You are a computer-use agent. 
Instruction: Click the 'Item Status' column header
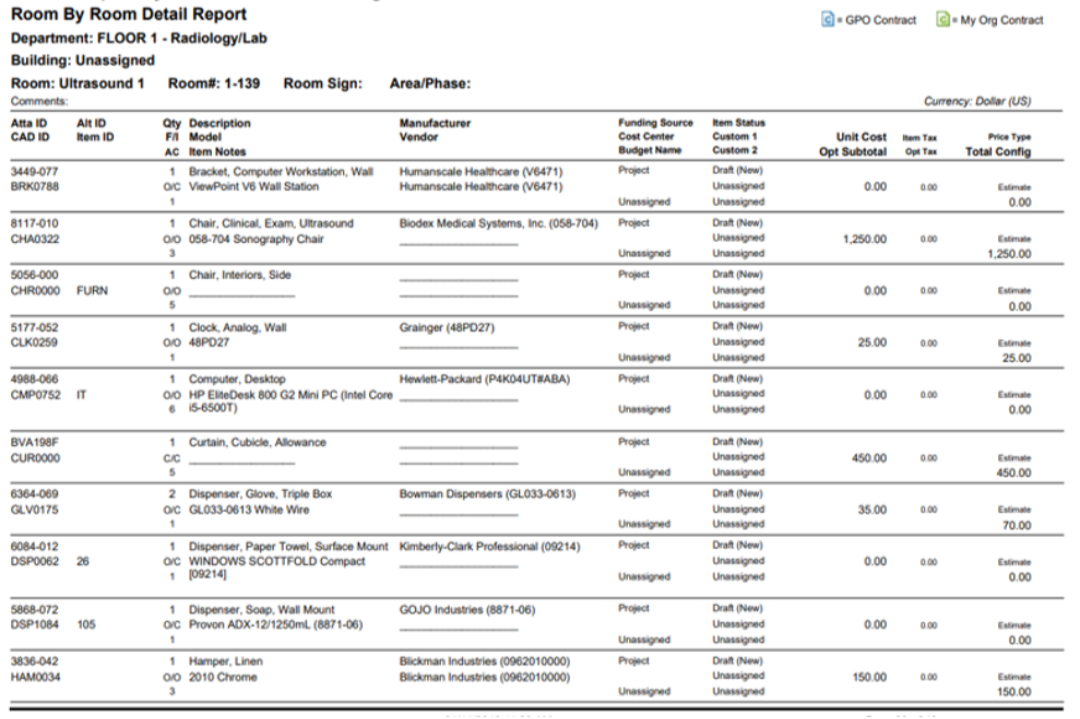coord(738,123)
